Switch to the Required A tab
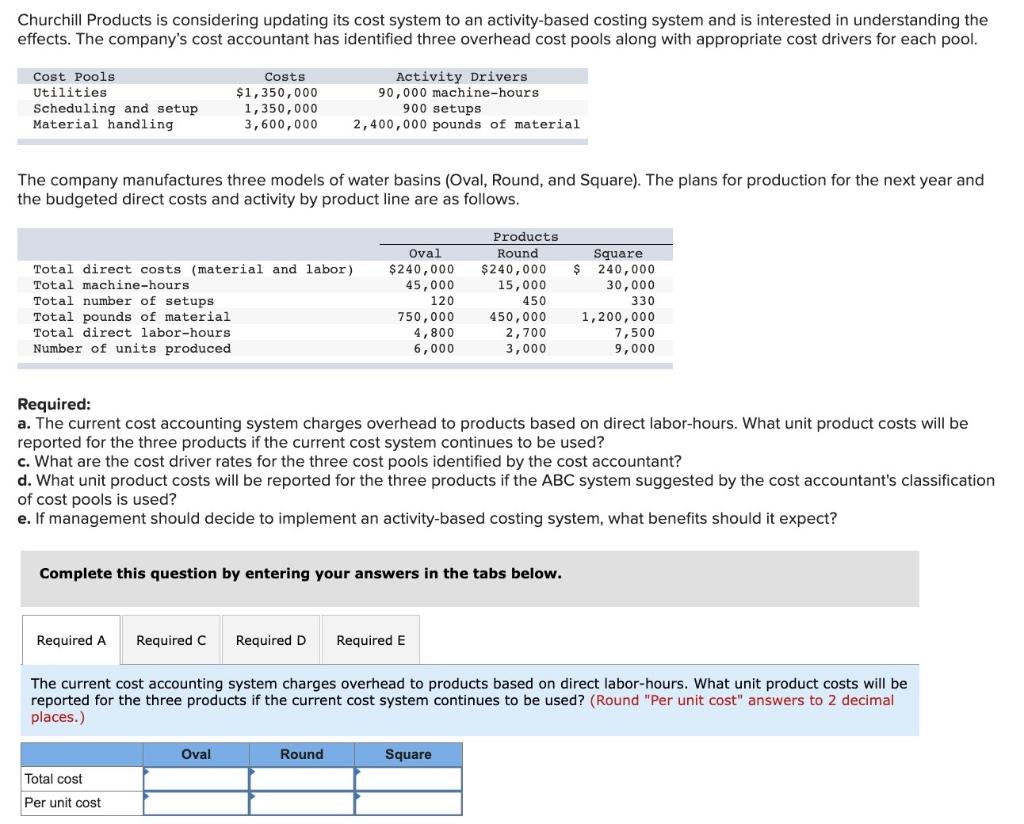 point(71,640)
